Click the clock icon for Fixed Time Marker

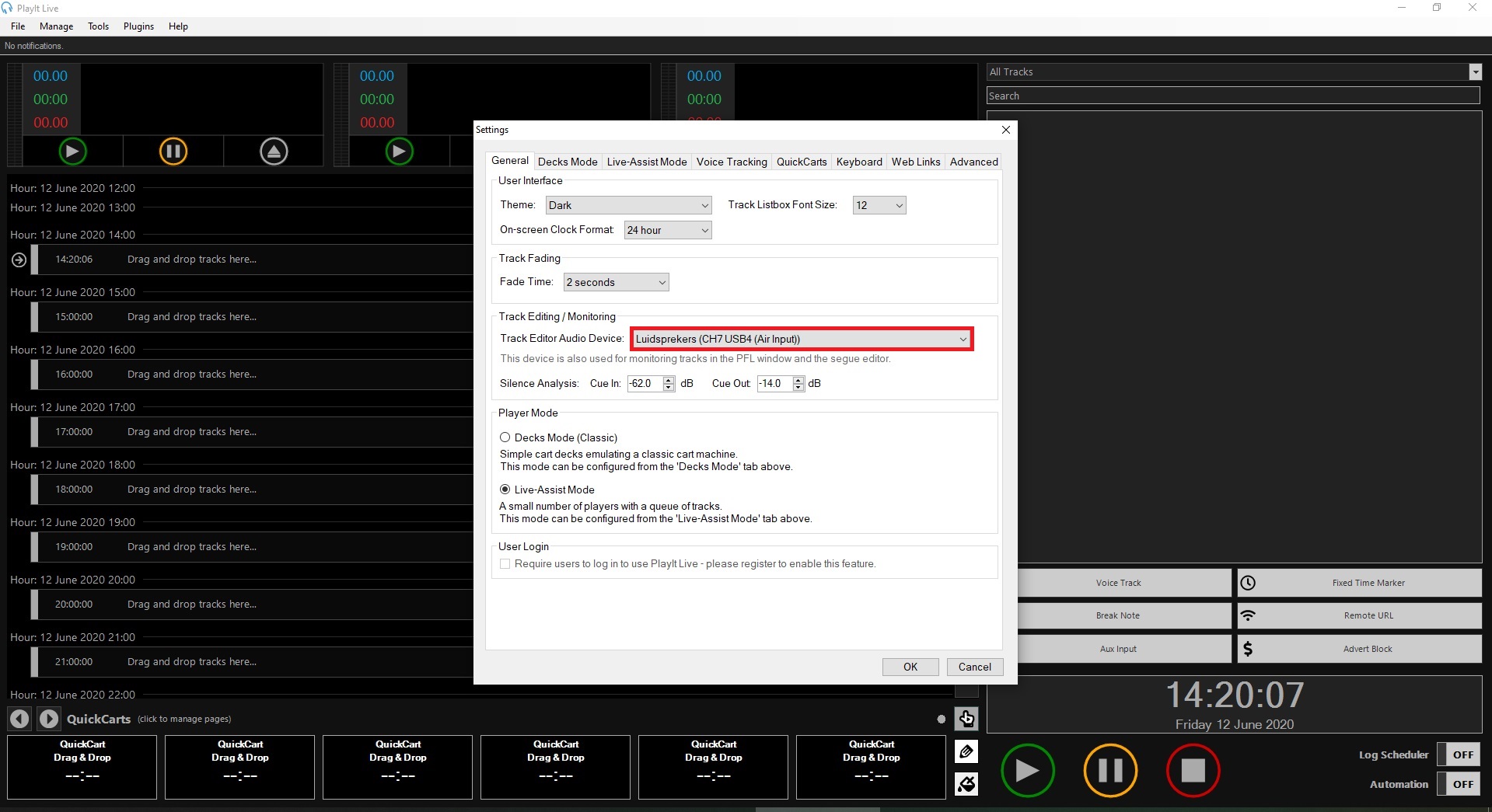click(x=1248, y=583)
